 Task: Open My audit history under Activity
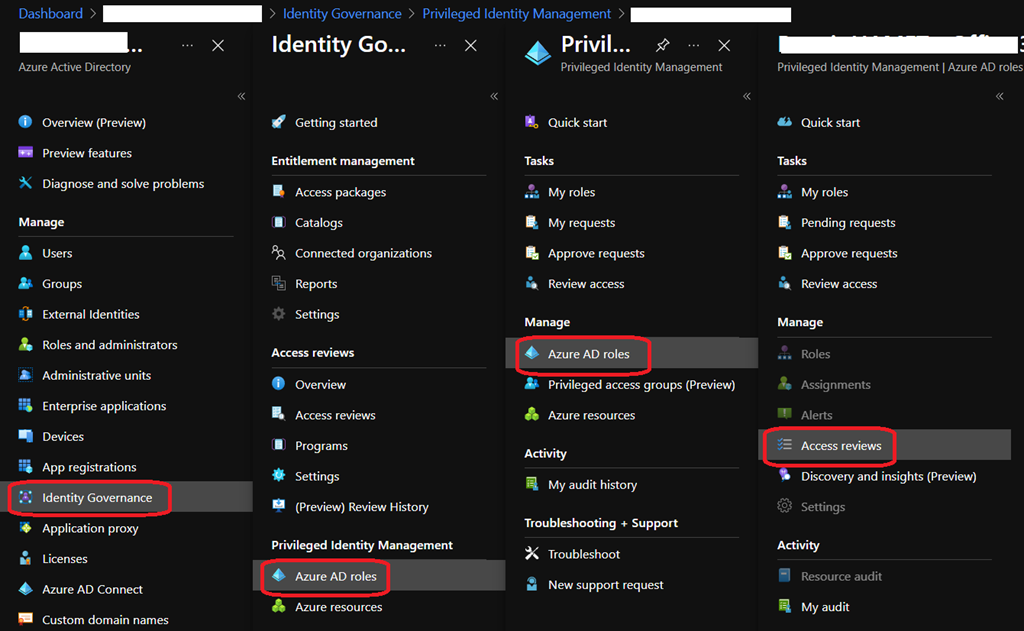(592, 485)
